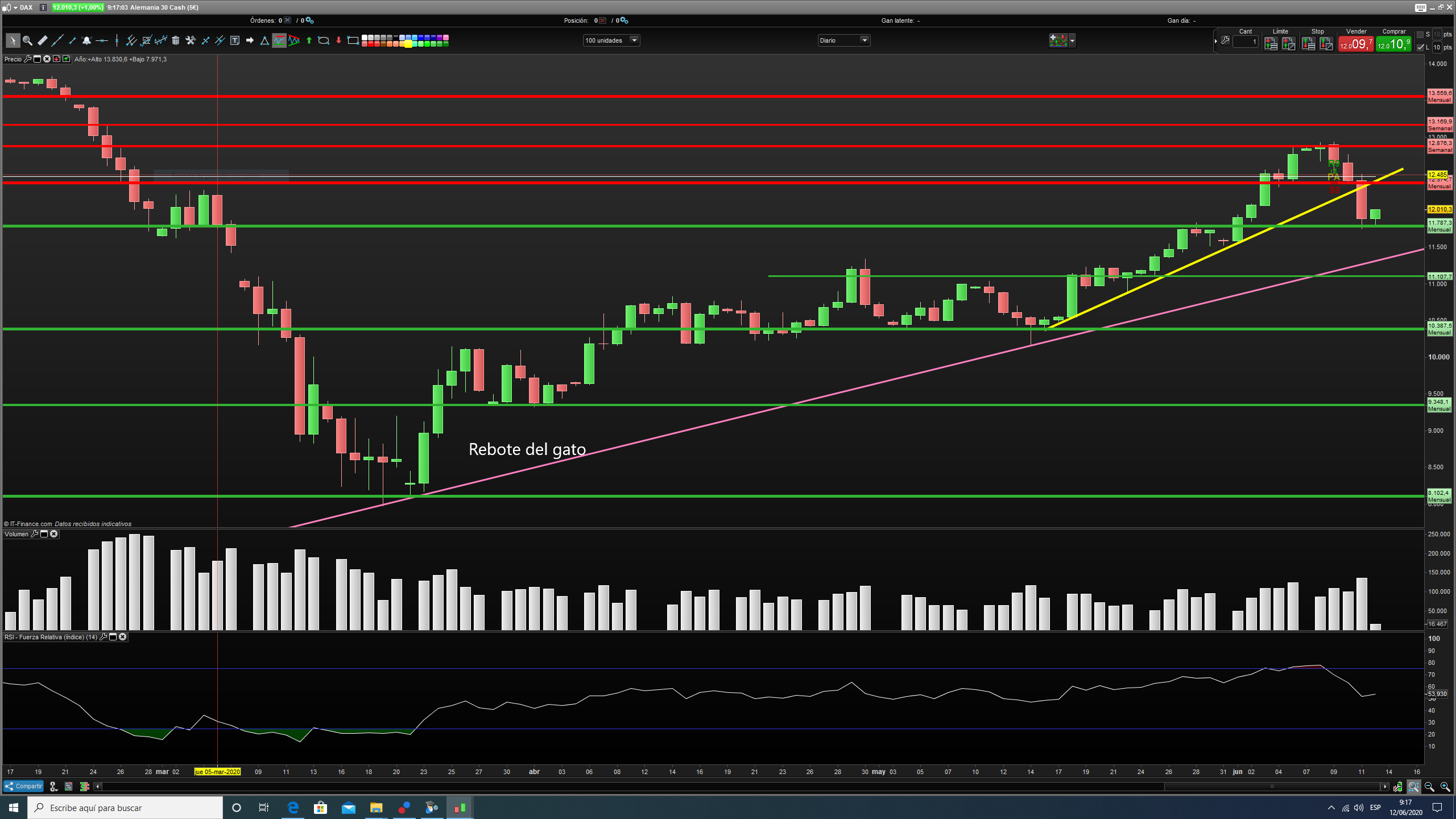Image resolution: width=1456 pixels, height=819 pixels.
Task: Close the Volumen indicator panel
Action: click(54, 534)
